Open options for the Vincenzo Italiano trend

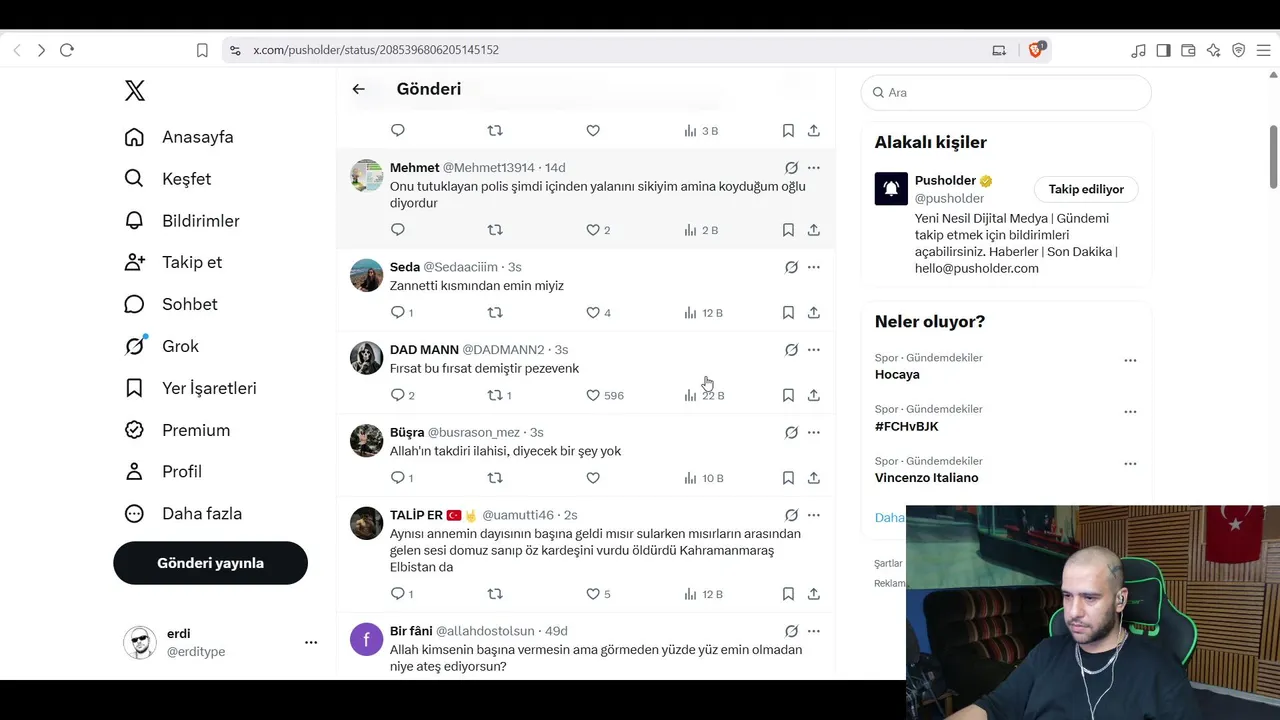coord(1130,464)
